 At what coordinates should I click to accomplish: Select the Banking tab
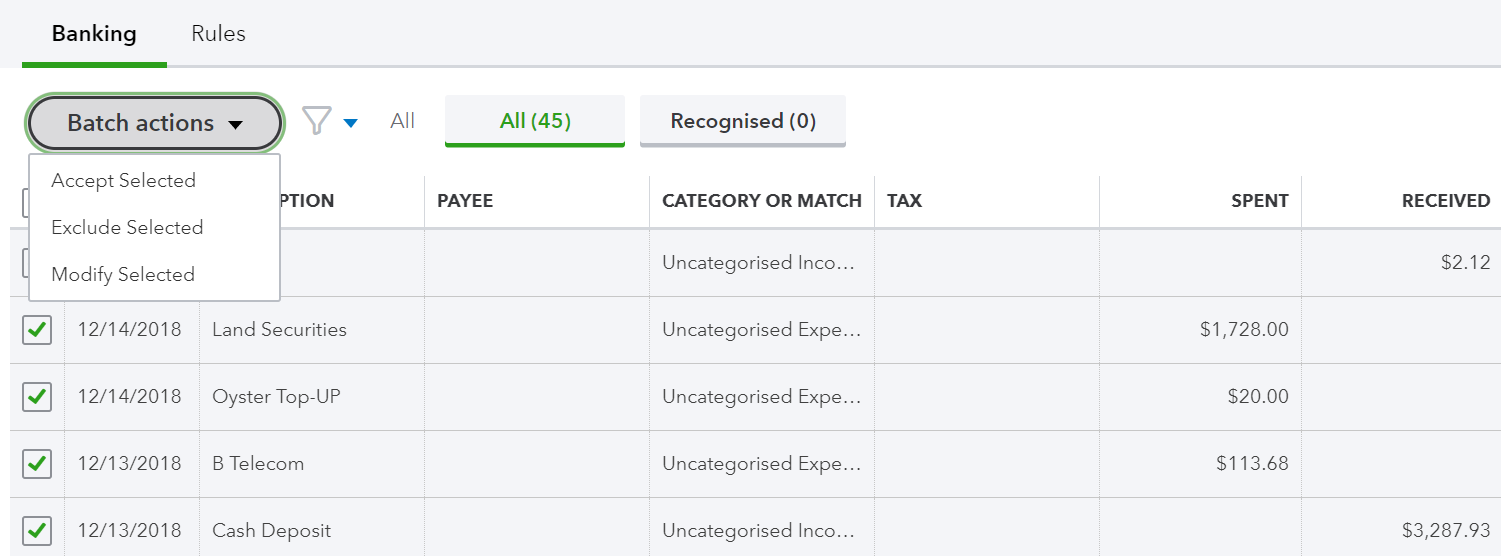coord(94,34)
